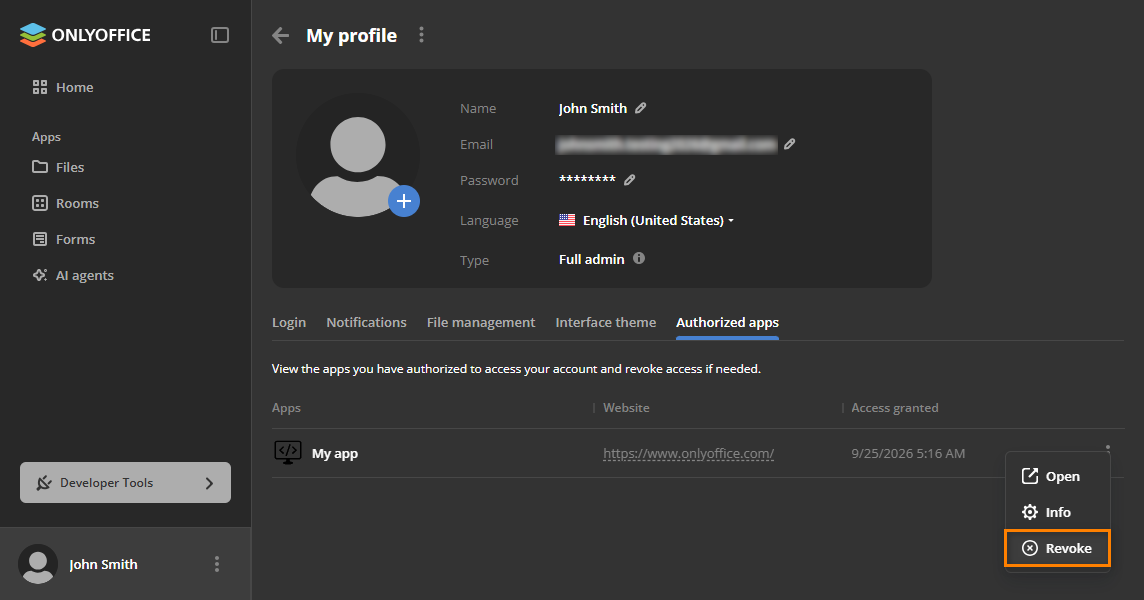Add profile photo with blue plus button
The height and width of the screenshot is (600, 1144).
(x=403, y=201)
